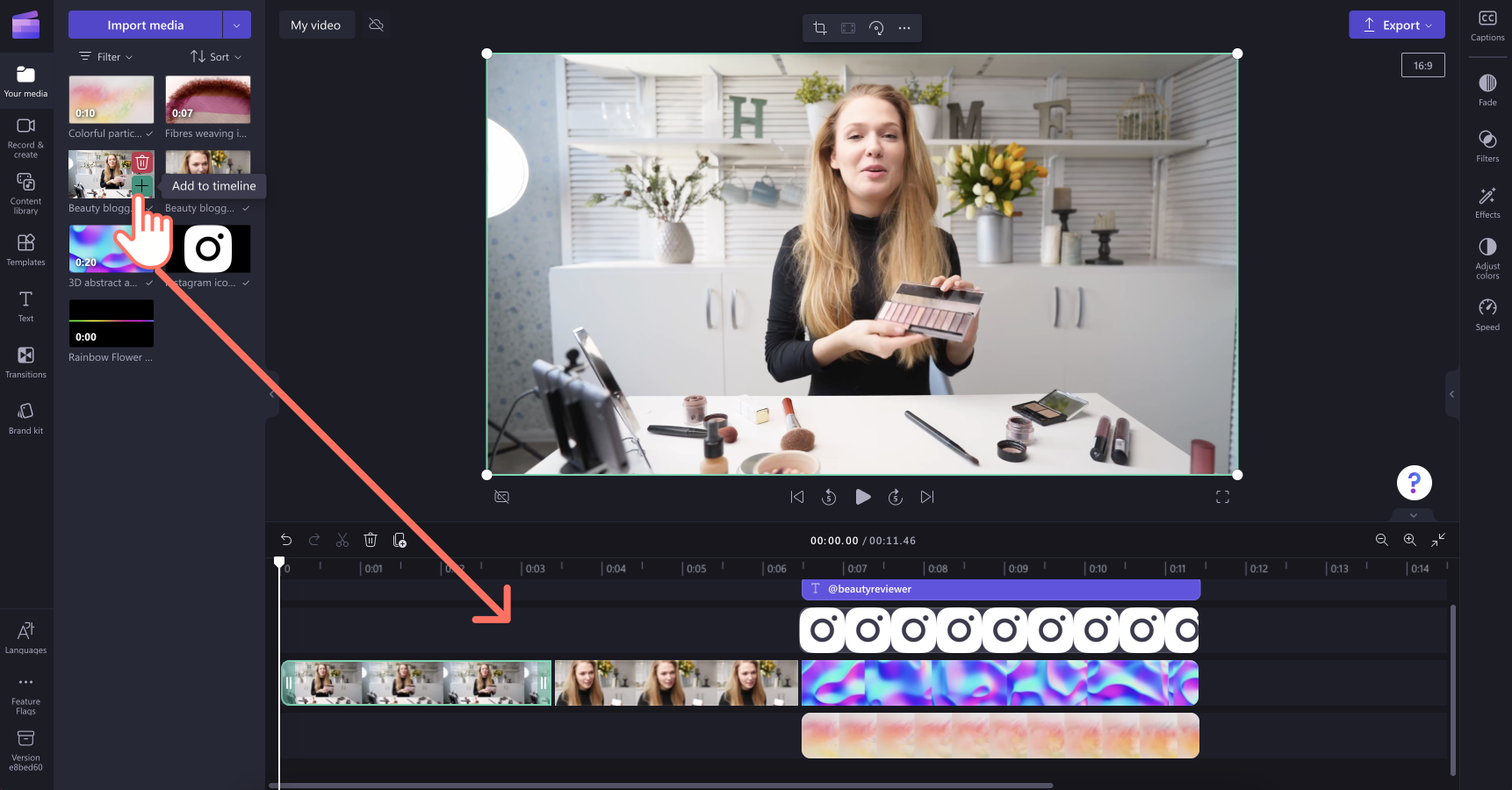Open the Your media tab
The image size is (1512, 790).
click(x=25, y=82)
